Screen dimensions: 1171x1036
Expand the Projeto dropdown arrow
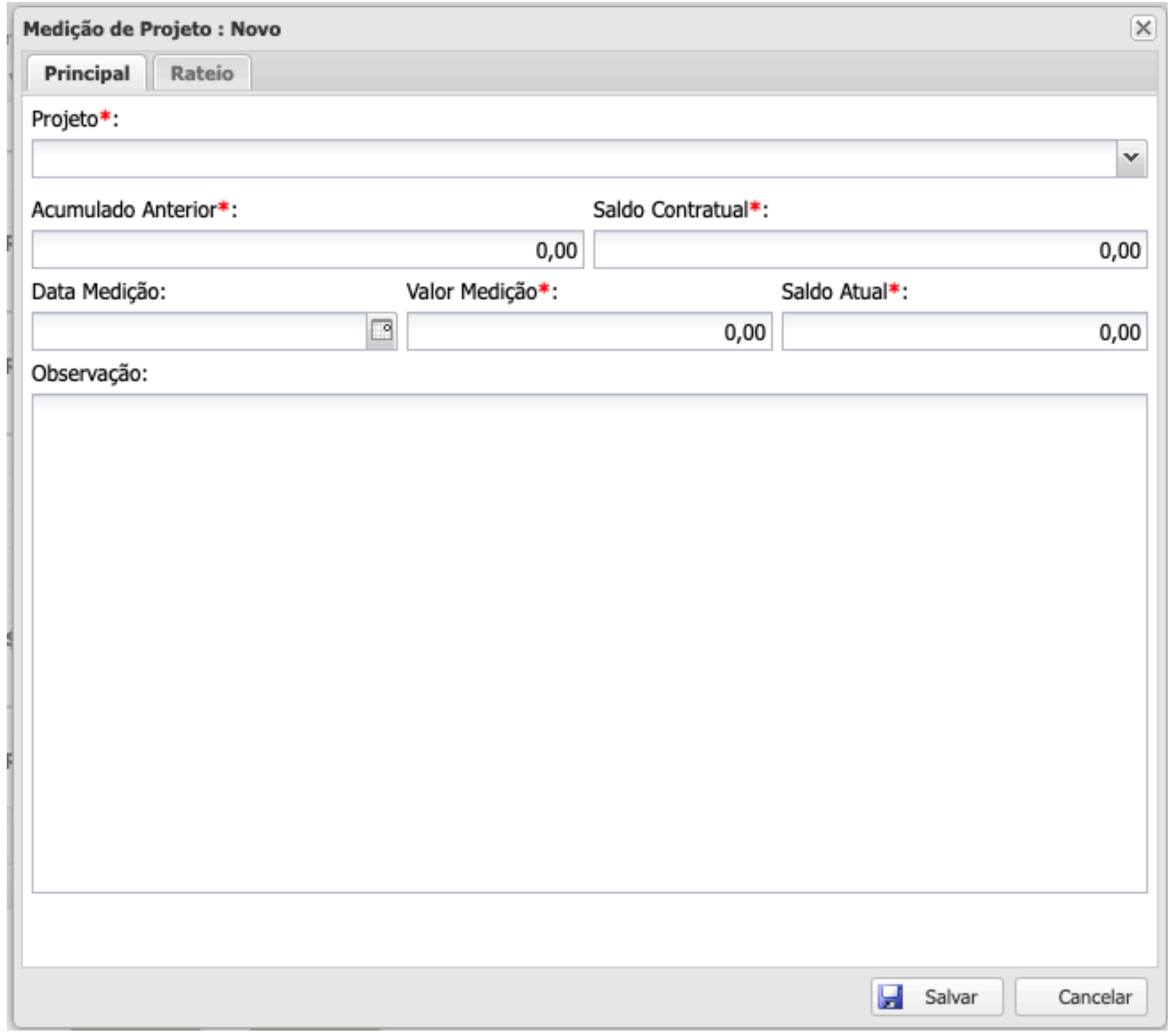coord(1130,158)
